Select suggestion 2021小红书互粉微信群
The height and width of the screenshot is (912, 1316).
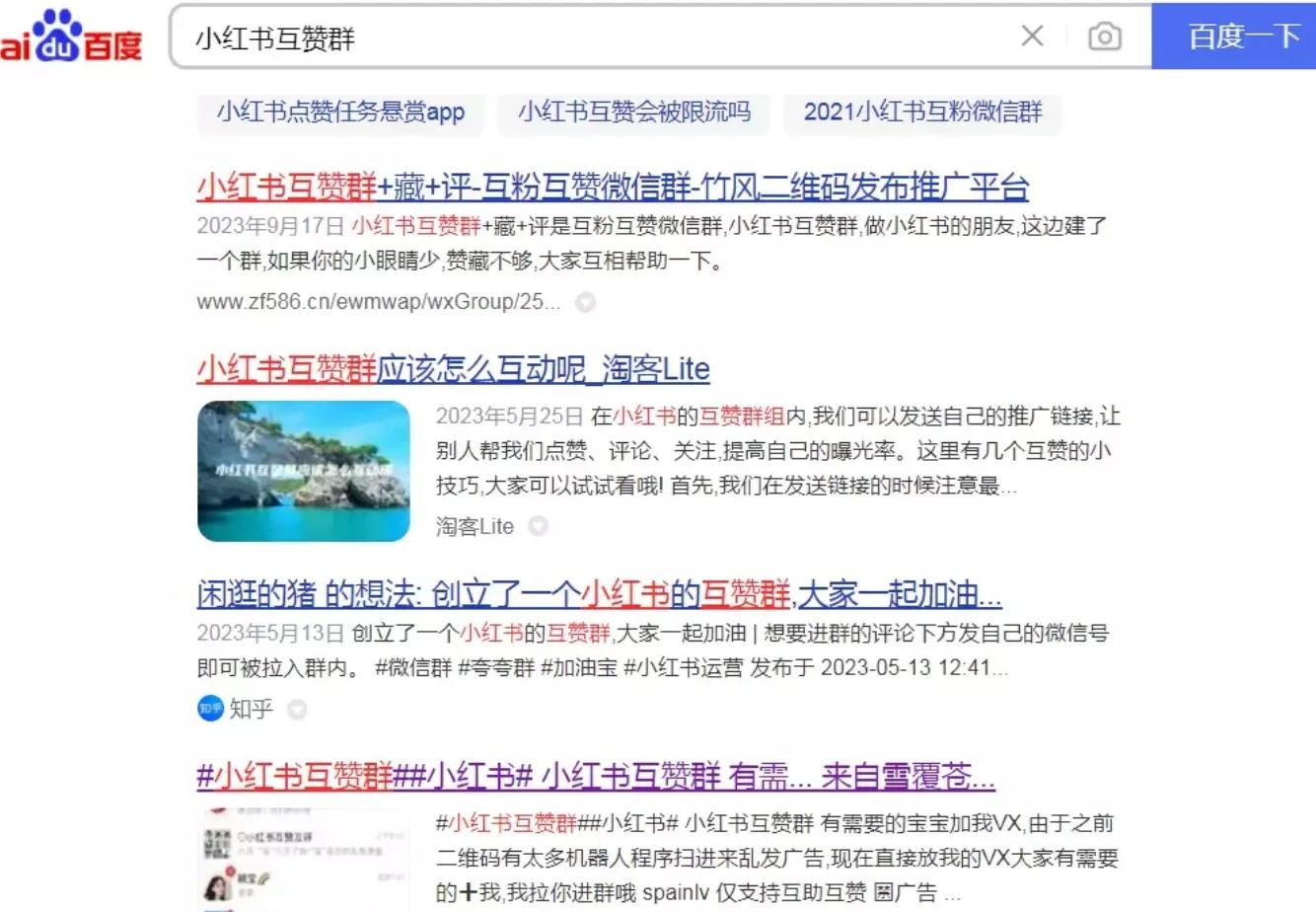(922, 113)
